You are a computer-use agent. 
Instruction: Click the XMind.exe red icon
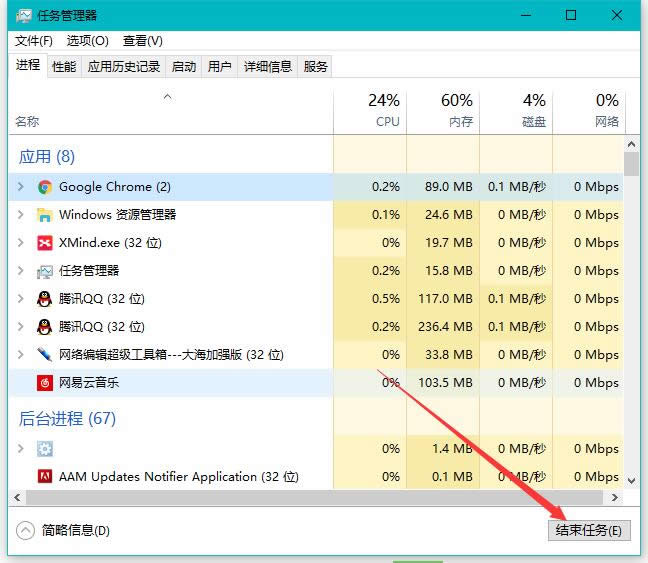[45, 243]
